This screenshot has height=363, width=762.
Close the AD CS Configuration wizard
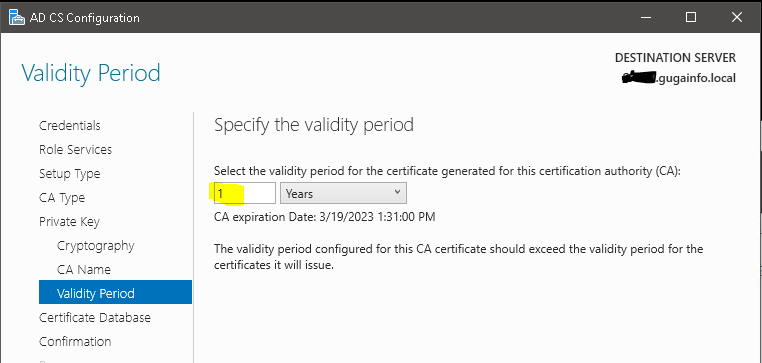(736, 17)
